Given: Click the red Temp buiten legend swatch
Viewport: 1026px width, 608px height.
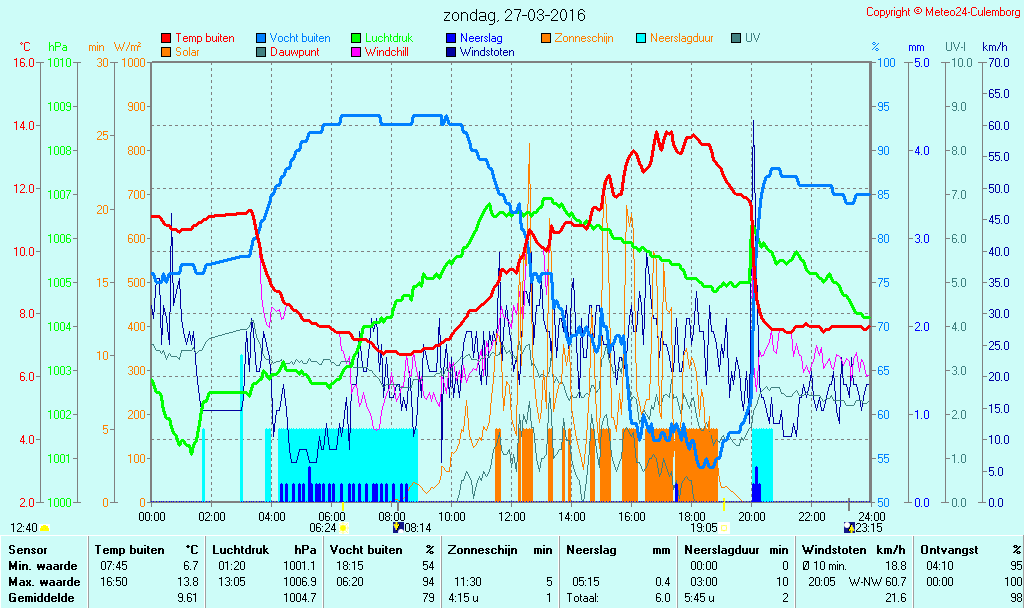Looking at the screenshot, I should pyautogui.click(x=166, y=39).
